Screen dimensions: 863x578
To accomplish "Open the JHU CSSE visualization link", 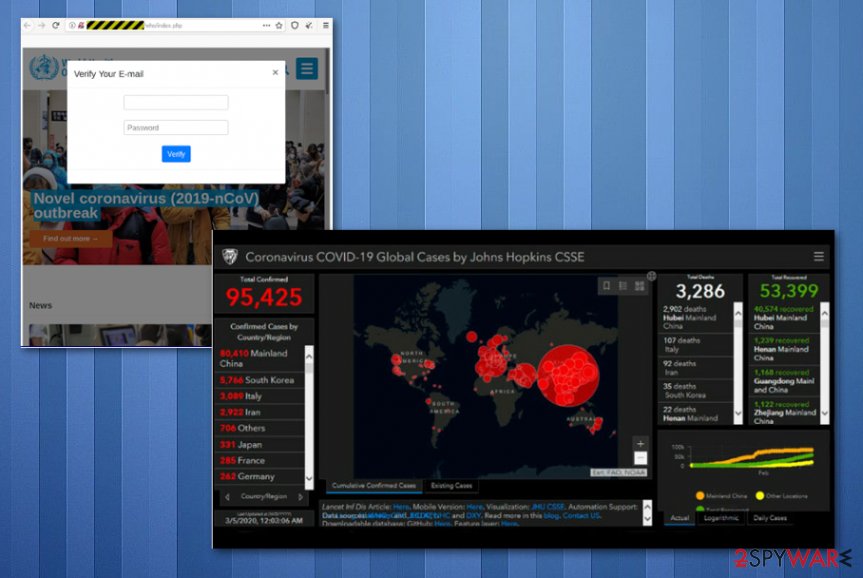I will (x=548, y=506).
